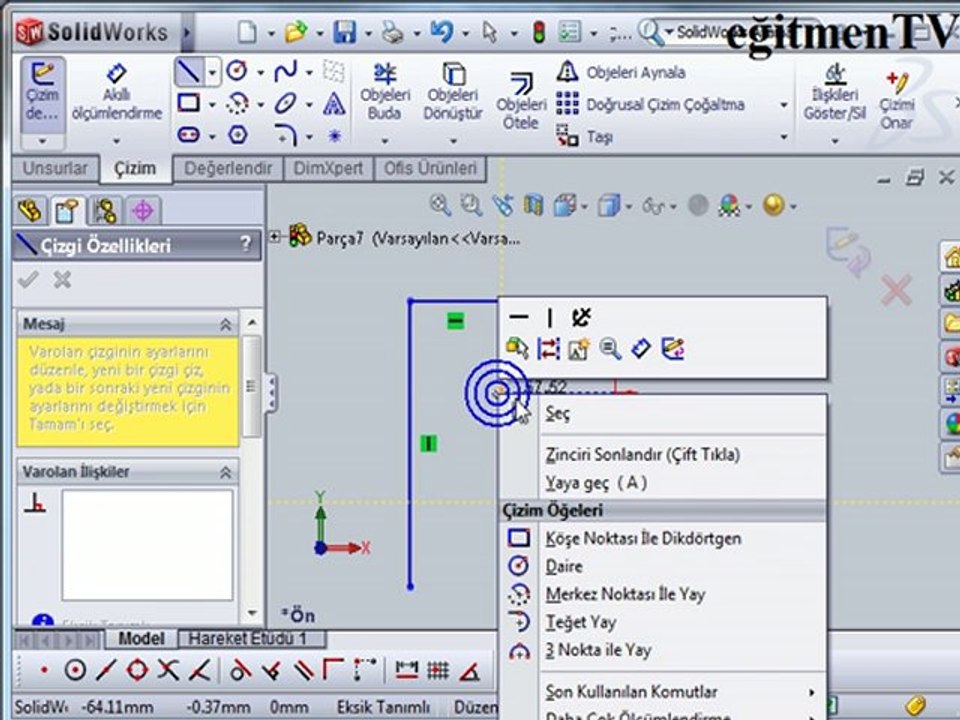Select the Circle sketch tool in ribbon

point(237,71)
